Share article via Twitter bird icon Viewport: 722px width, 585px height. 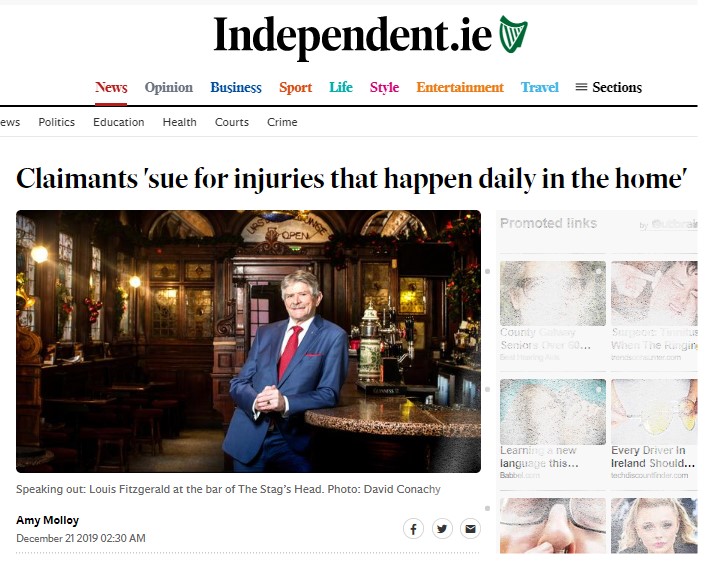click(442, 528)
